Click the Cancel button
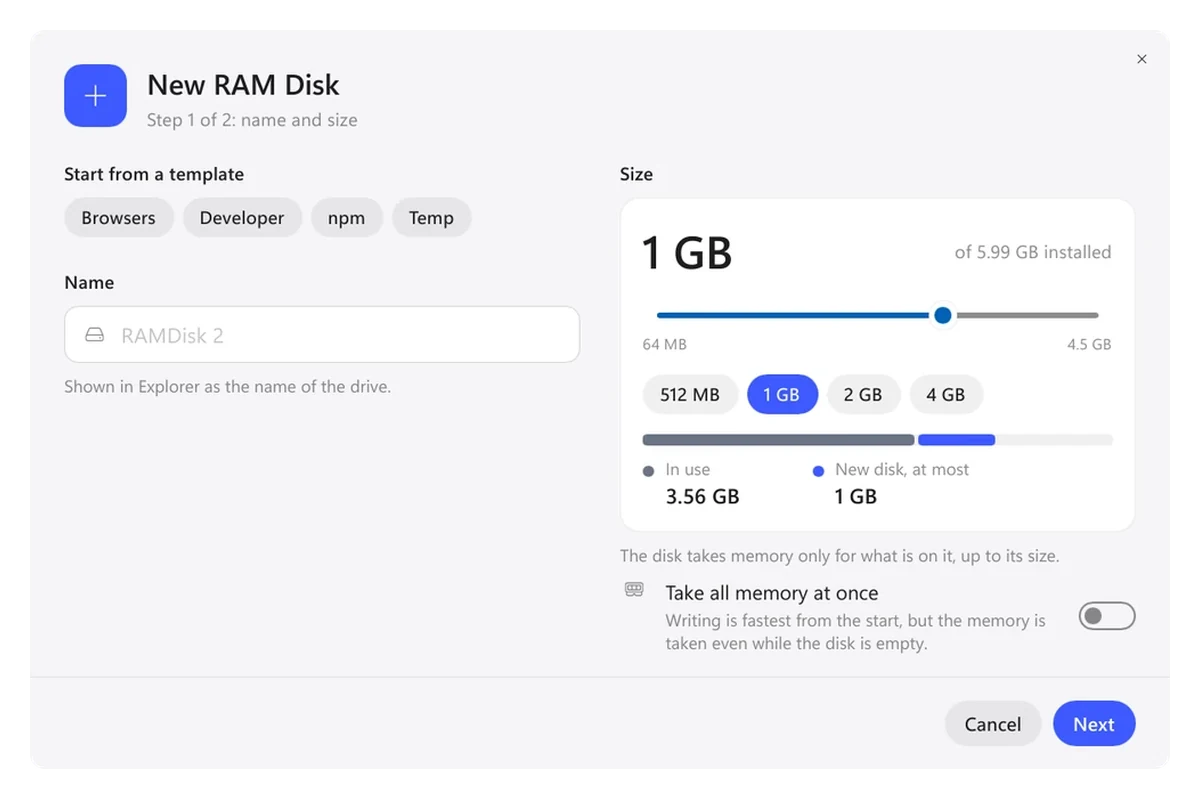The width and height of the screenshot is (1200, 800). [x=993, y=724]
